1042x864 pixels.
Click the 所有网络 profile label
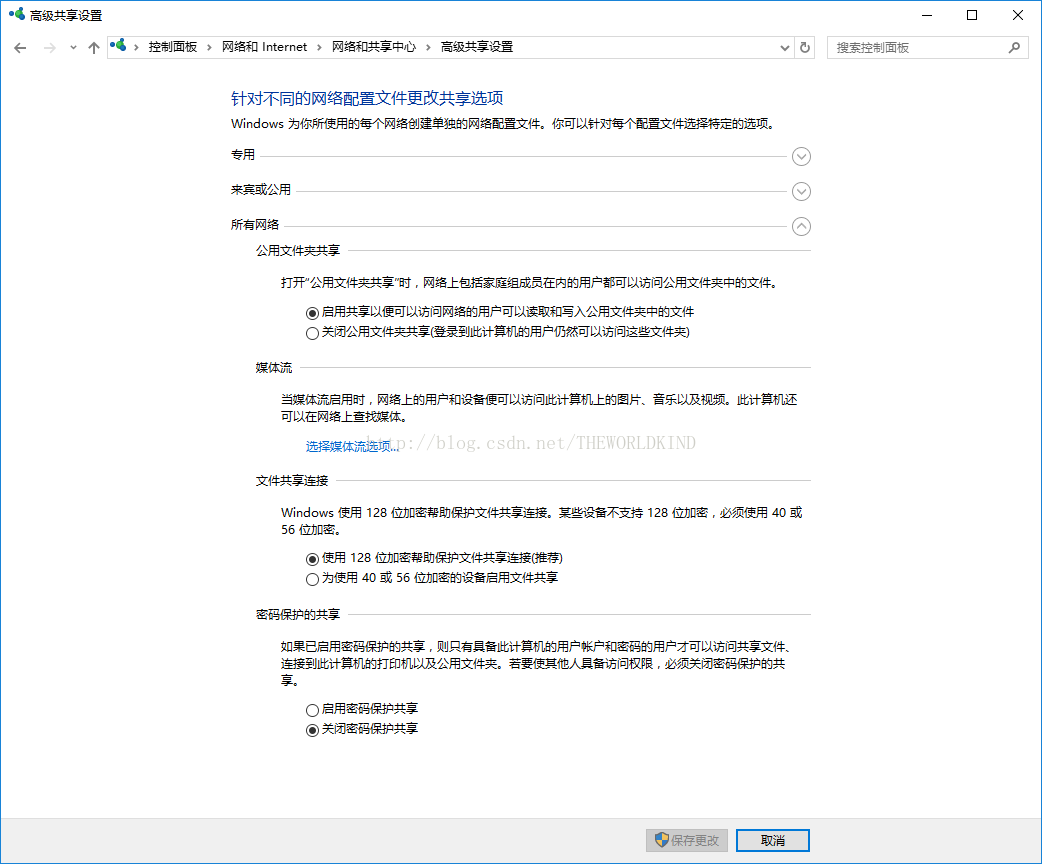[x=255, y=225]
